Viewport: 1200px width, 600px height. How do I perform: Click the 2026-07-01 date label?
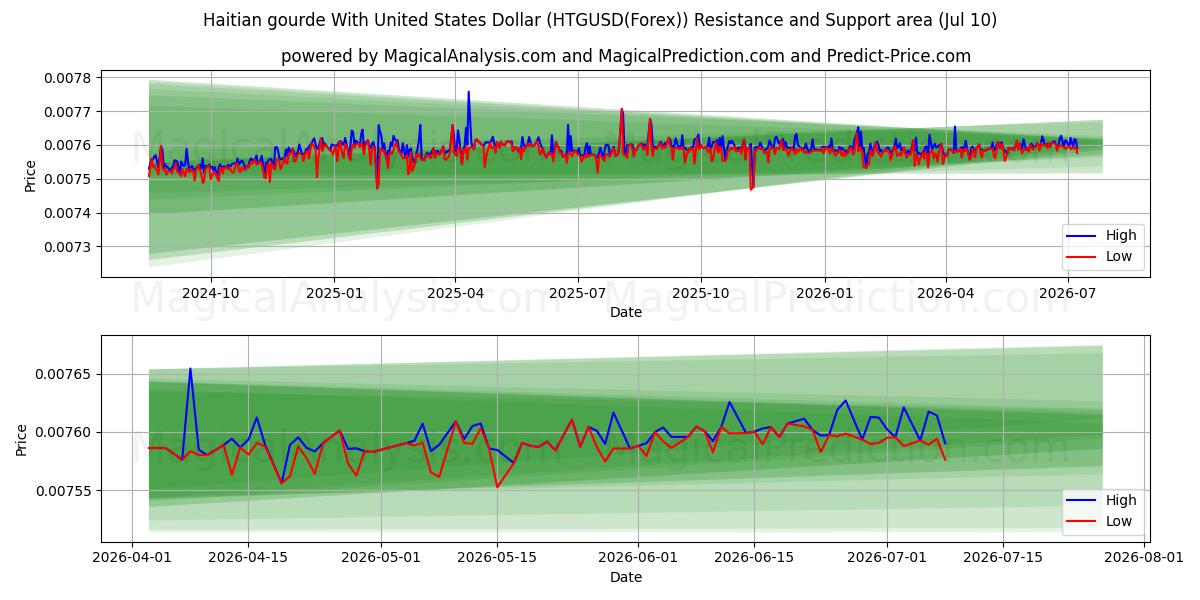pyautogui.click(x=888, y=559)
